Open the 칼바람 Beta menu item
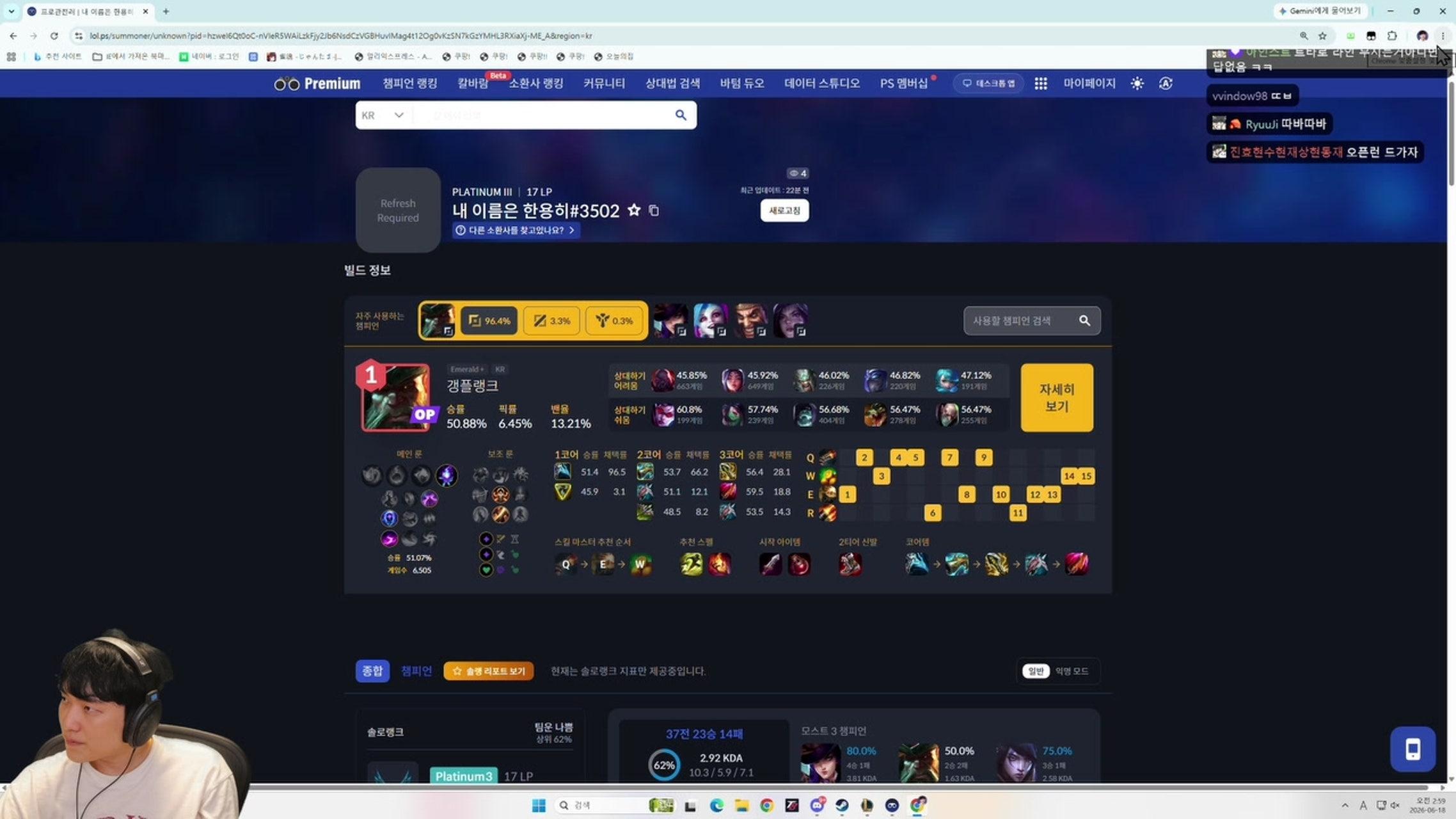 click(473, 84)
